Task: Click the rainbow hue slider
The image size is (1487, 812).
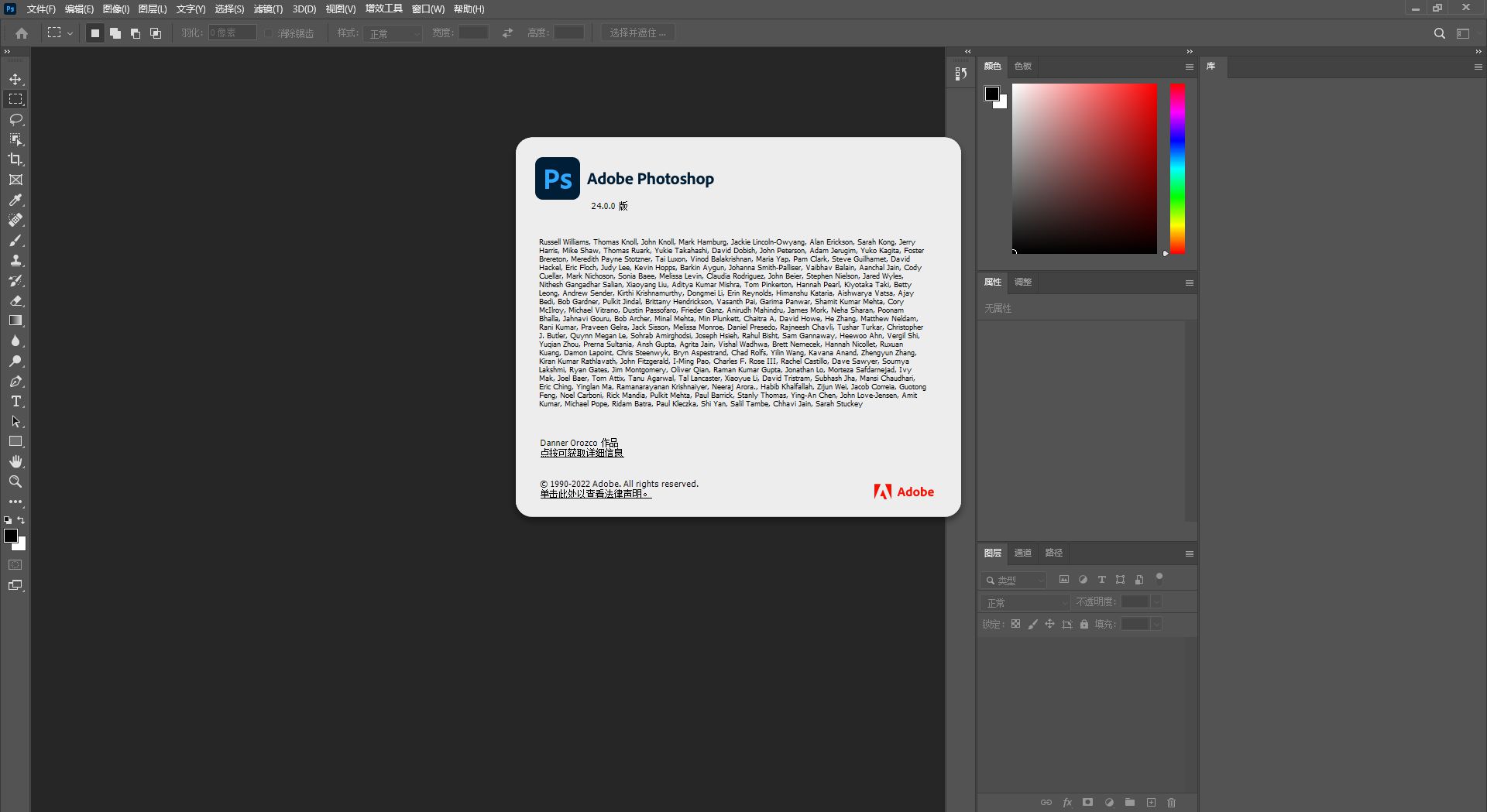Action: pos(1177,169)
